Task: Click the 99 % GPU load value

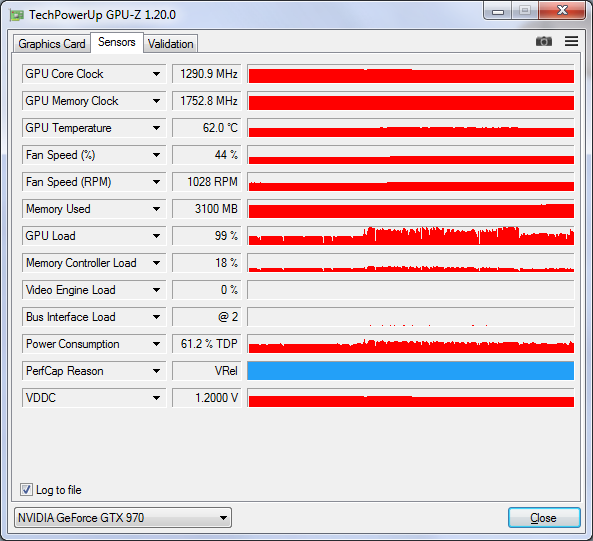Action: click(x=206, y=236)
